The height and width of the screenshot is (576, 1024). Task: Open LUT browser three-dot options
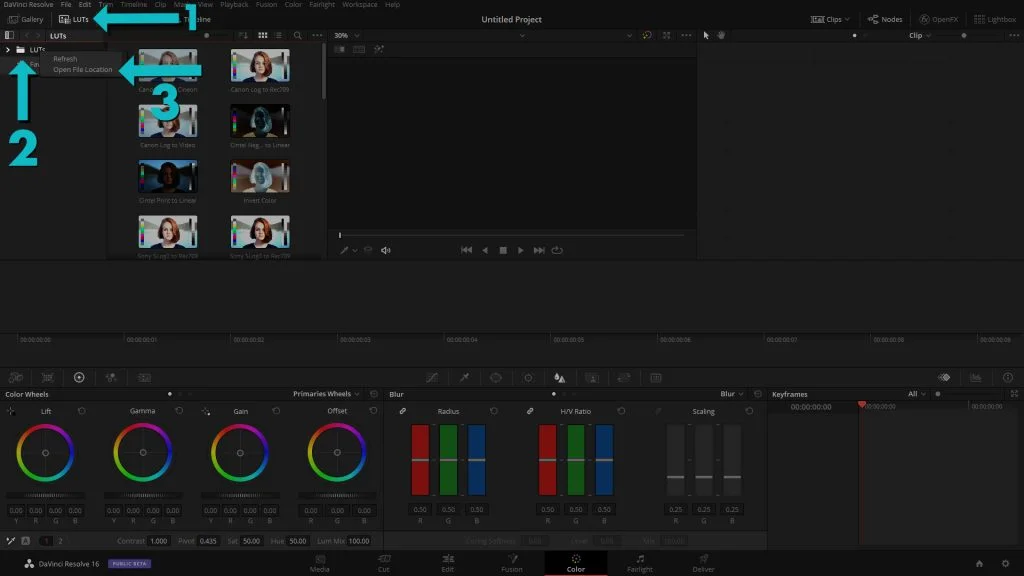click(x=317, y=36)
